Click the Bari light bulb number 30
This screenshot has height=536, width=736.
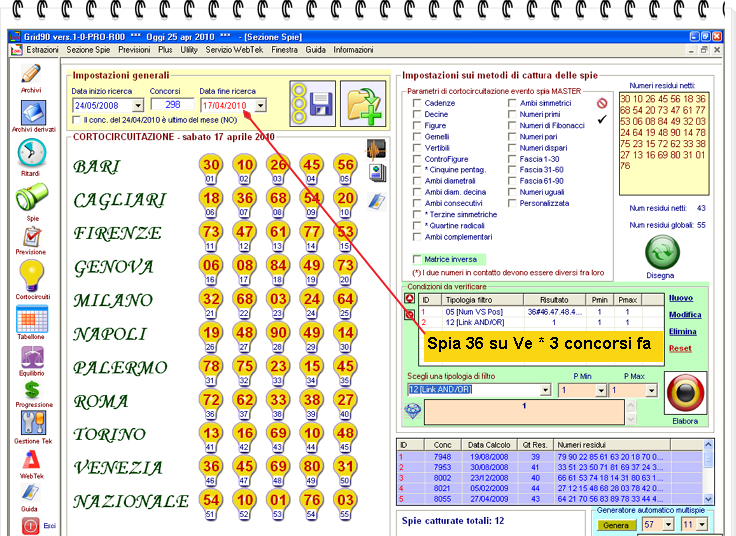pos(211,168)
